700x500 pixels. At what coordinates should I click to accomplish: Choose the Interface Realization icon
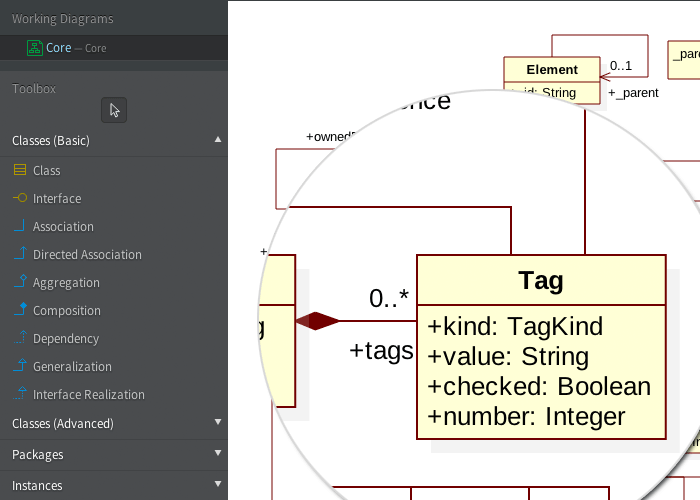[20, 395]
